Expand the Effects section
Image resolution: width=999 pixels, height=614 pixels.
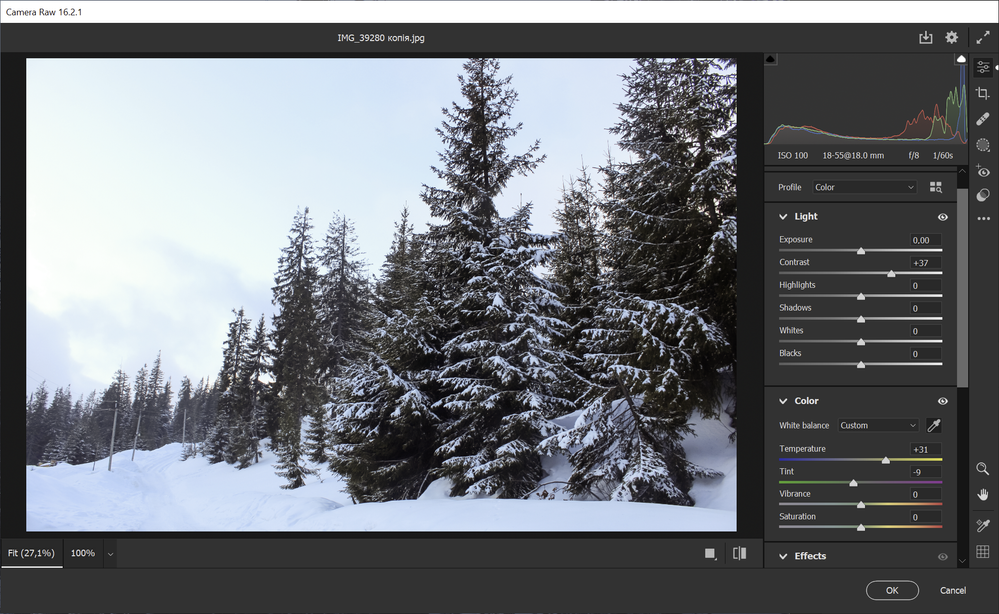point(783,557)
